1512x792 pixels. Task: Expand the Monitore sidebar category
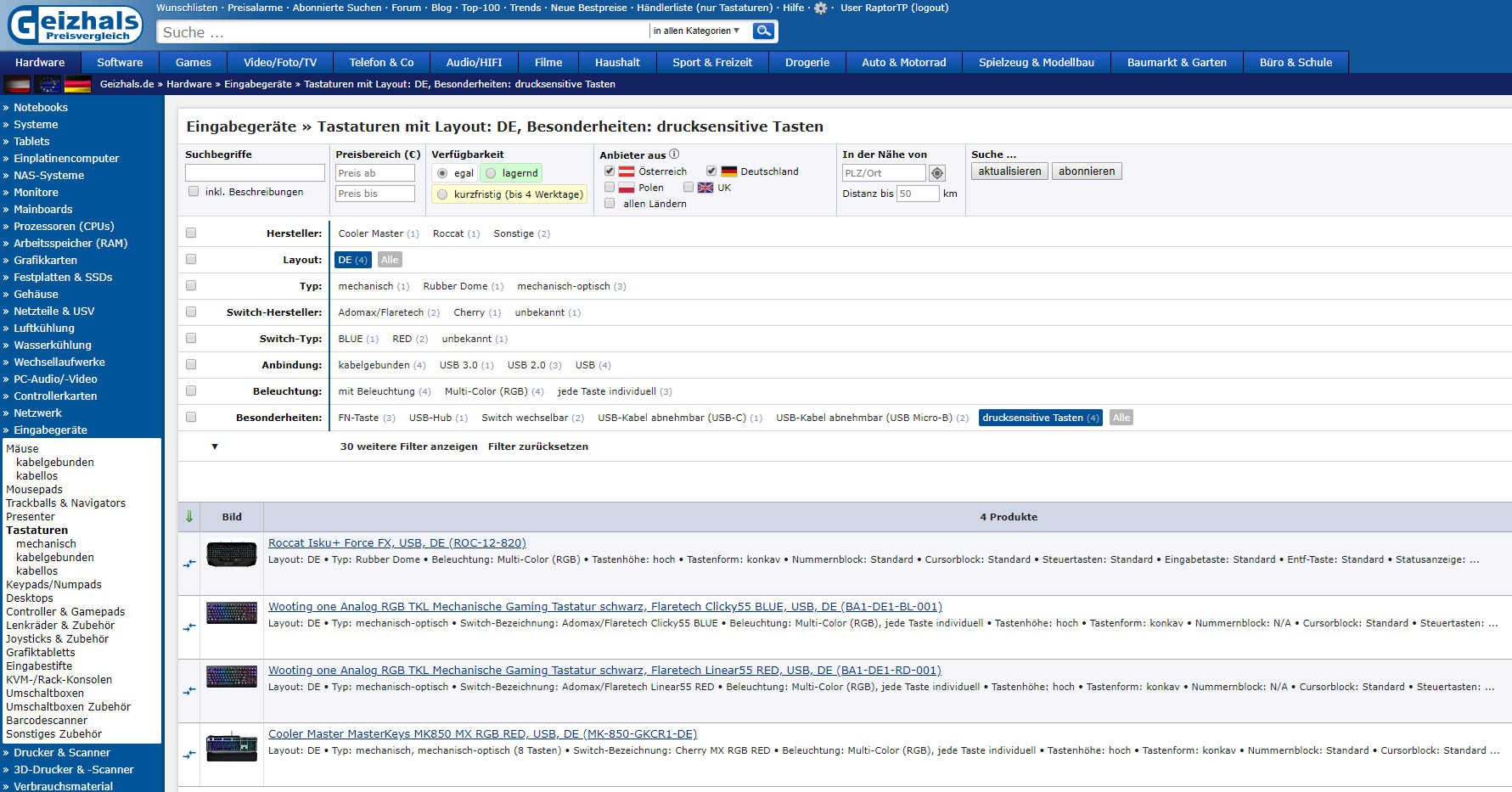coord(35,193)
